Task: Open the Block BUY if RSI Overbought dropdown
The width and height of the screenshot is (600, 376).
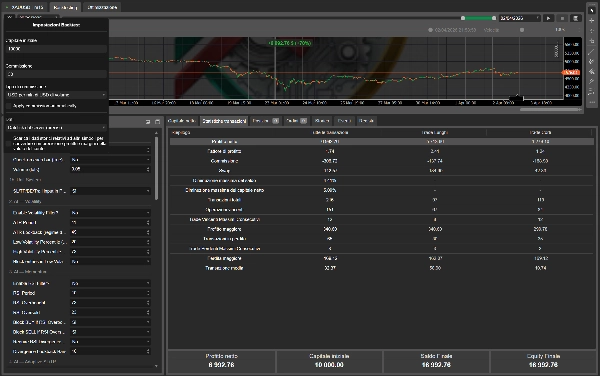Action: pyautogui.click(x=111, y=322)
